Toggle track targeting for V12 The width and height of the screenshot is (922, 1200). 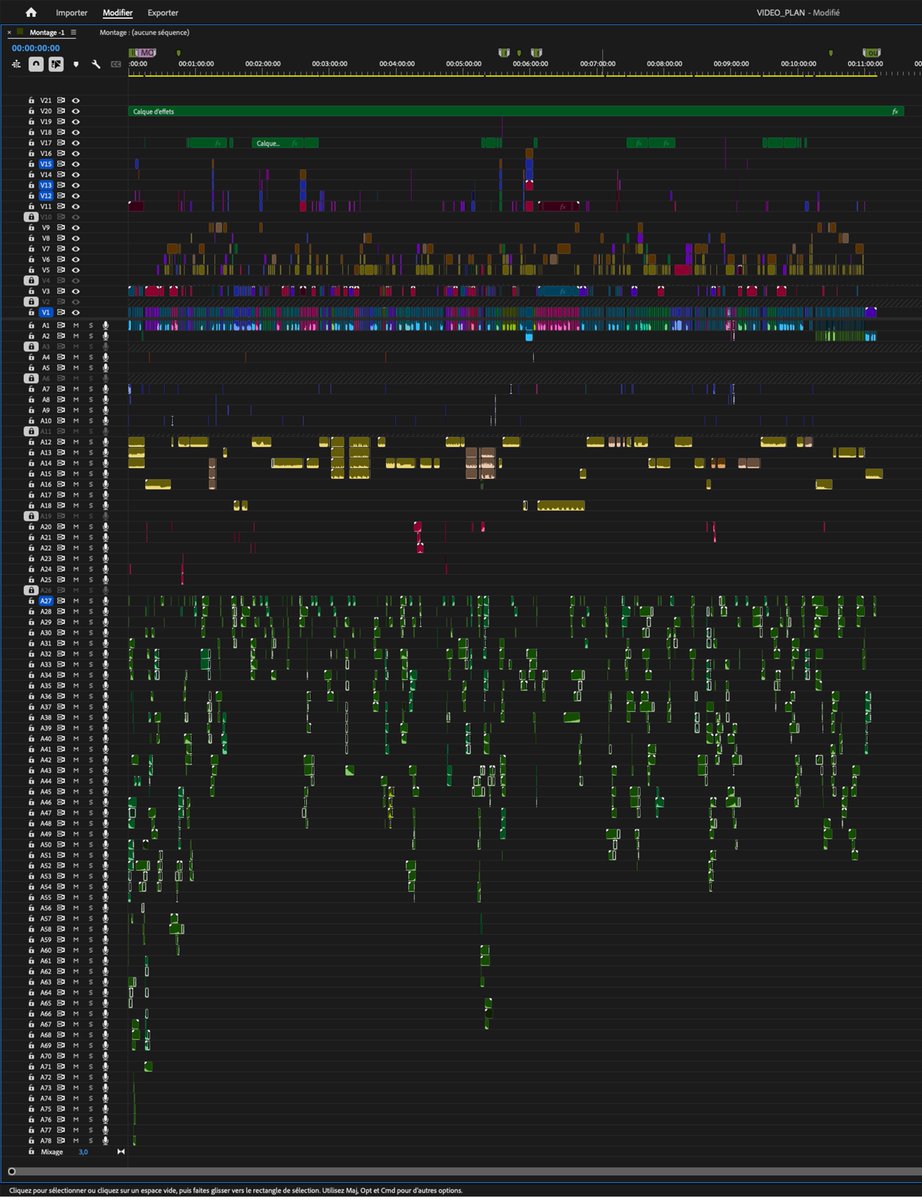[x=46, y=196]
